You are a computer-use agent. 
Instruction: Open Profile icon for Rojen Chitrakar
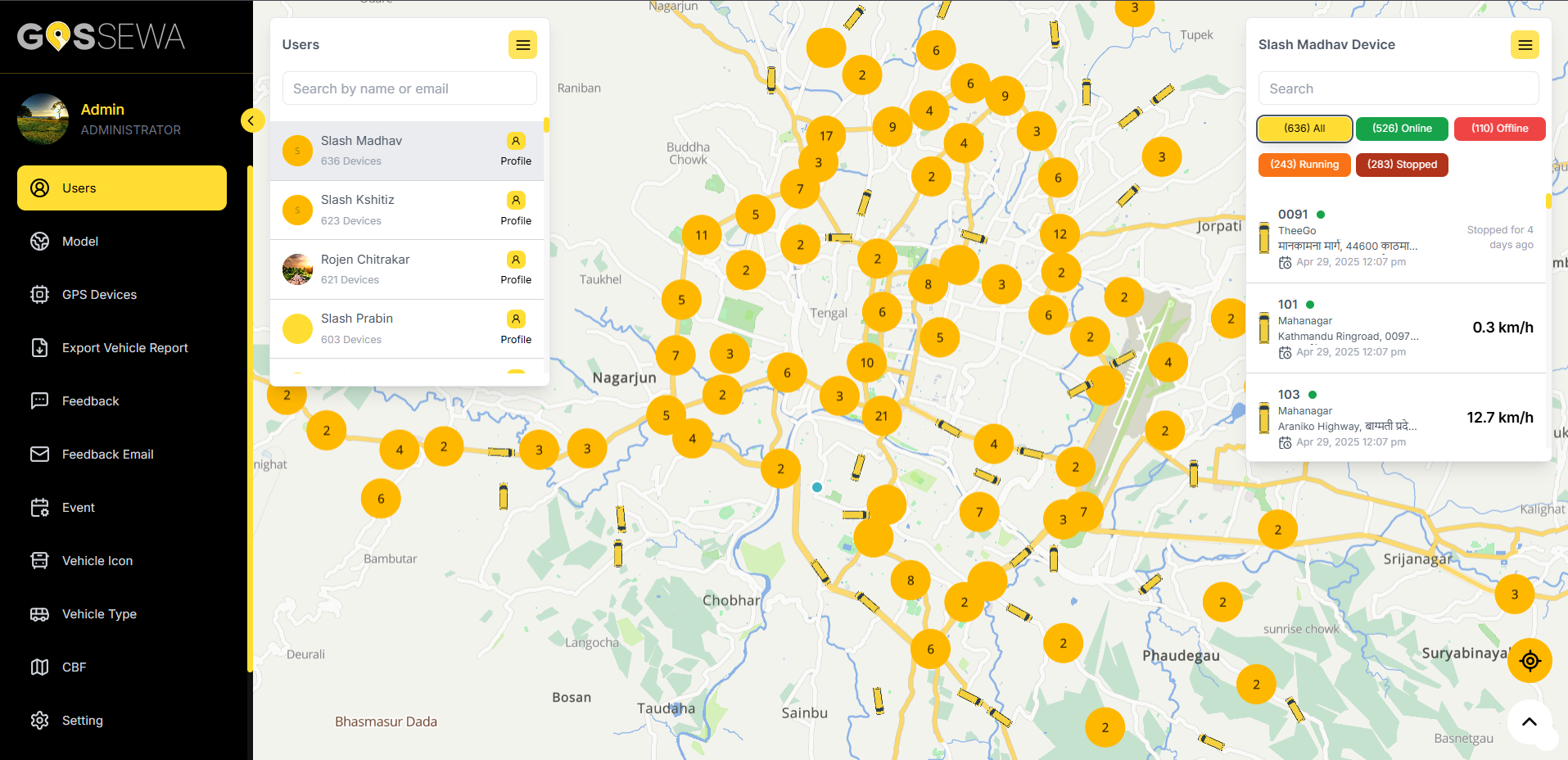tap(516, 260)
